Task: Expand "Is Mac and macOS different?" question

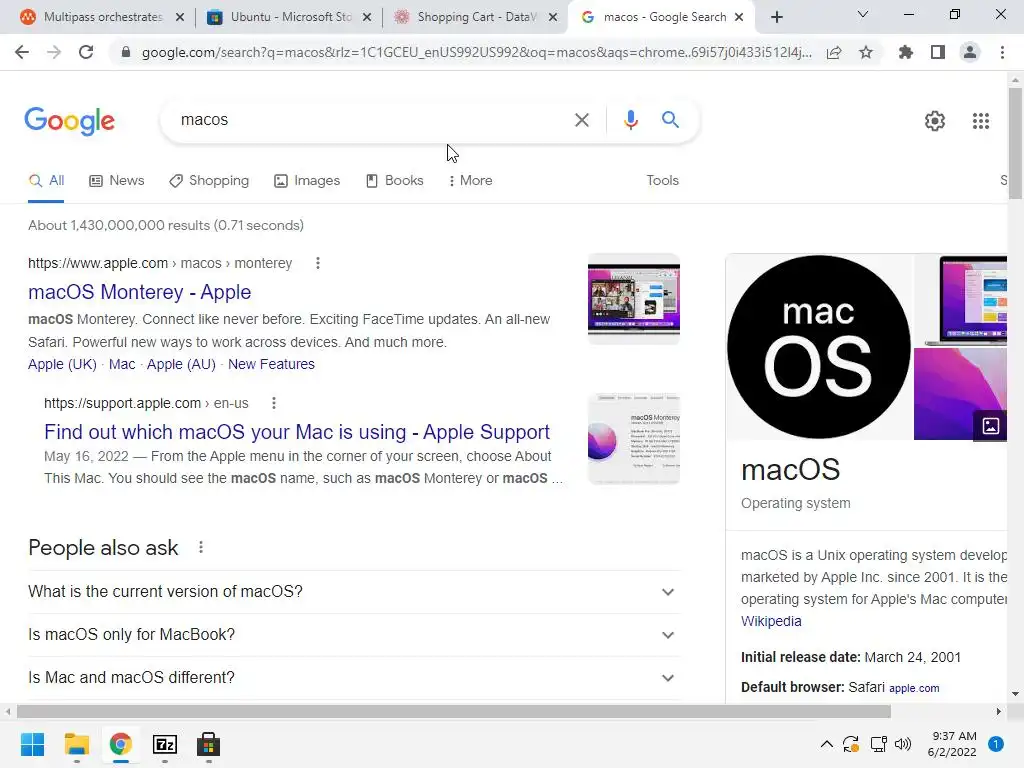Action: [355, 678]
